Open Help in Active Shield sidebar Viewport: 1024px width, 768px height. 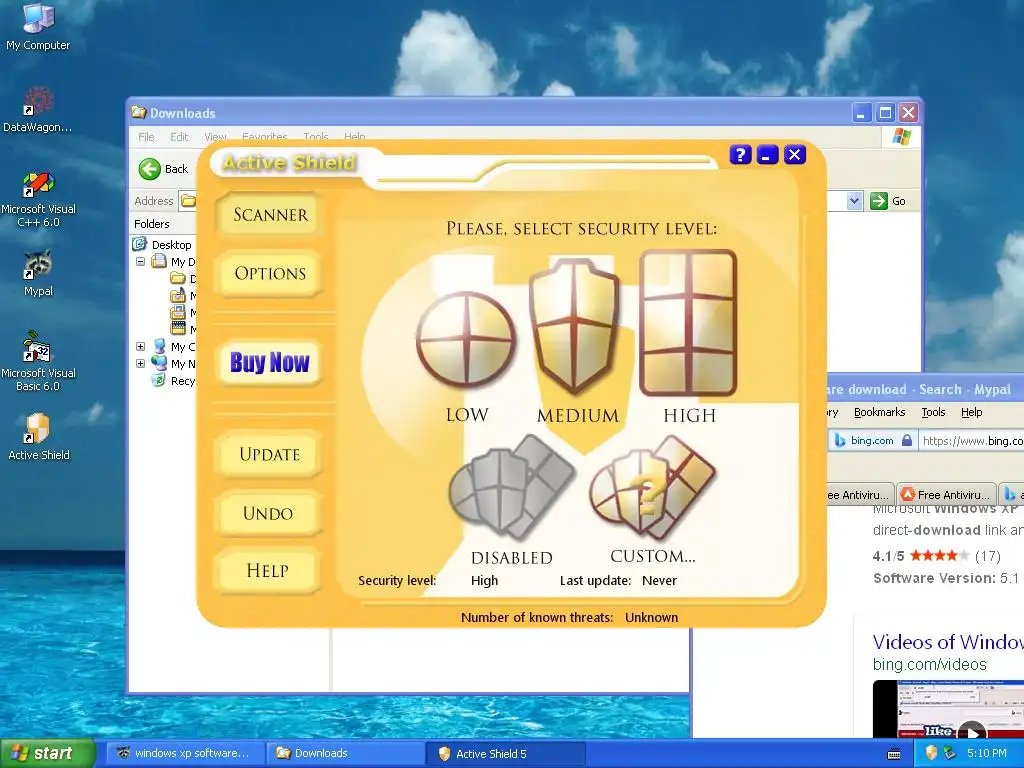click(268, 571)
